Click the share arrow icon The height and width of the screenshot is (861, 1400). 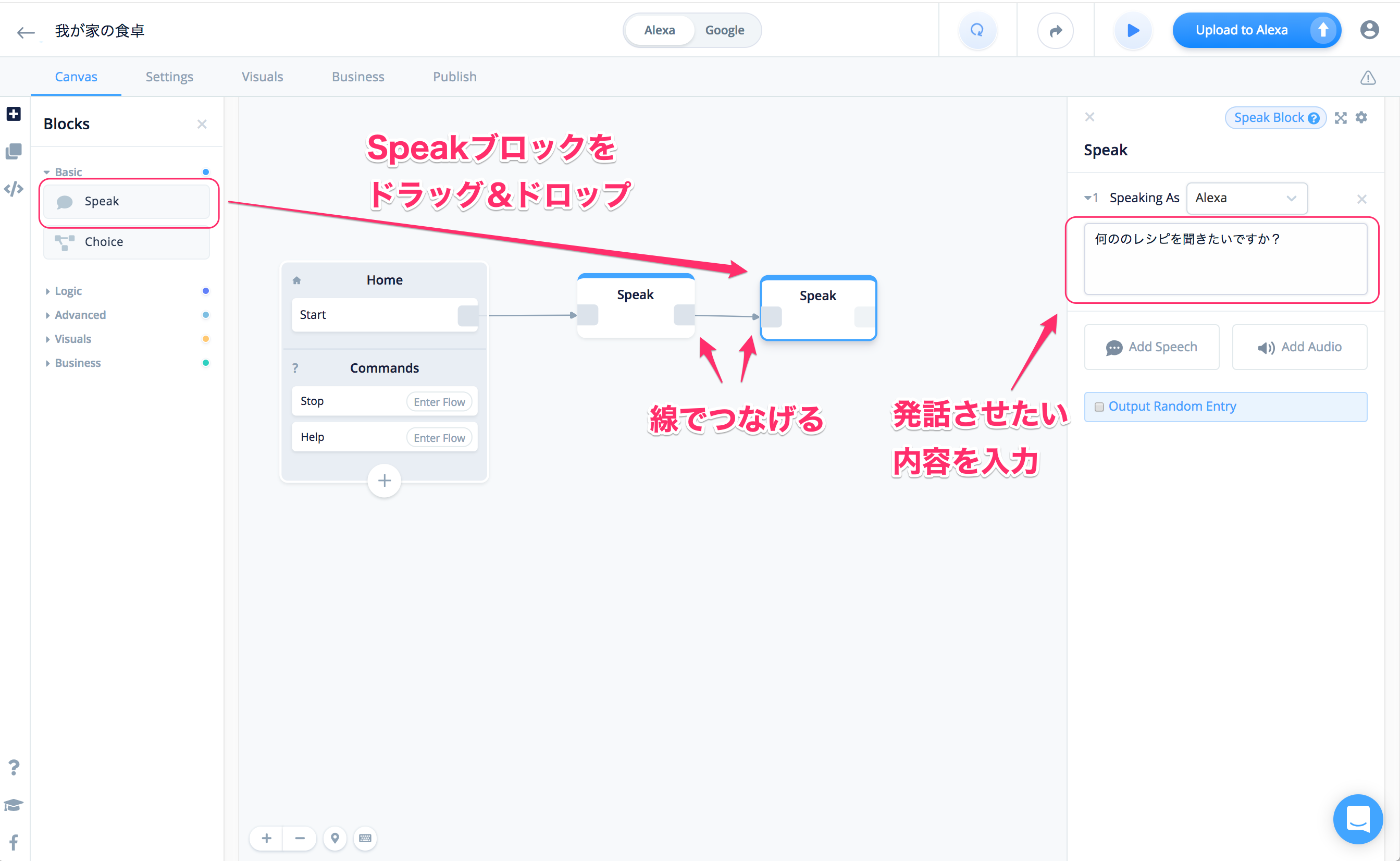coord(1055,30)
